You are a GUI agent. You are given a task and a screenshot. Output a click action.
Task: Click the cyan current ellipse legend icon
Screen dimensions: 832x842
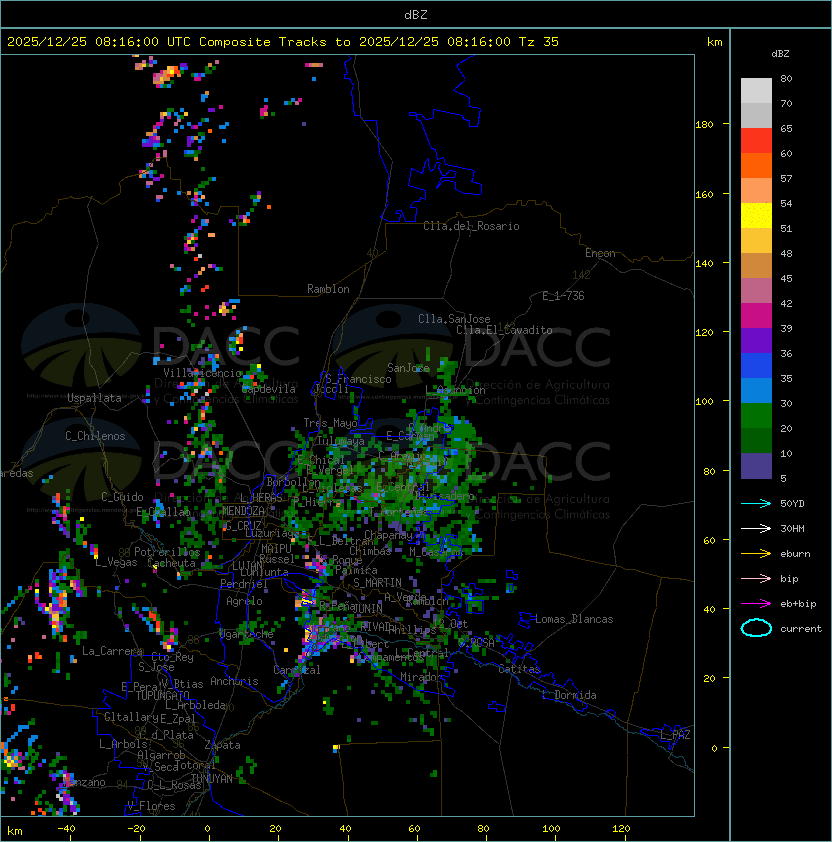756,628
